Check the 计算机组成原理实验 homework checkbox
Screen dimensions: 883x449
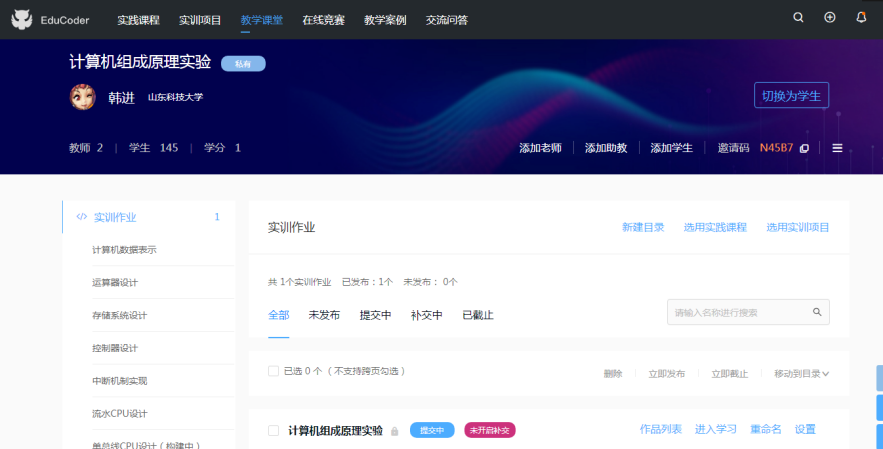(273, 430)
